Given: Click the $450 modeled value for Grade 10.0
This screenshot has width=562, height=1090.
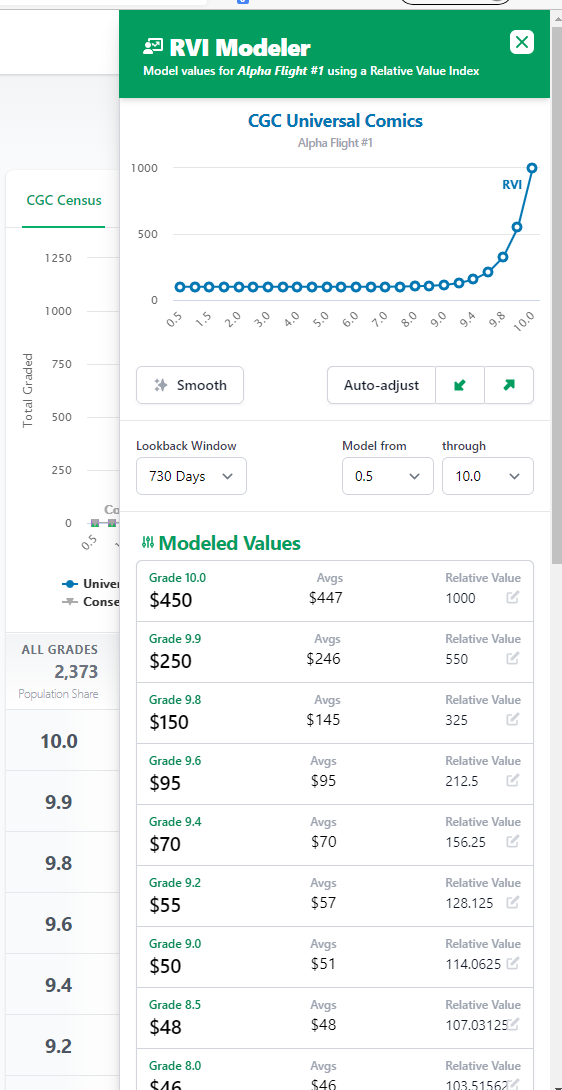Looking at the screenshot, I should click(170, 600).
